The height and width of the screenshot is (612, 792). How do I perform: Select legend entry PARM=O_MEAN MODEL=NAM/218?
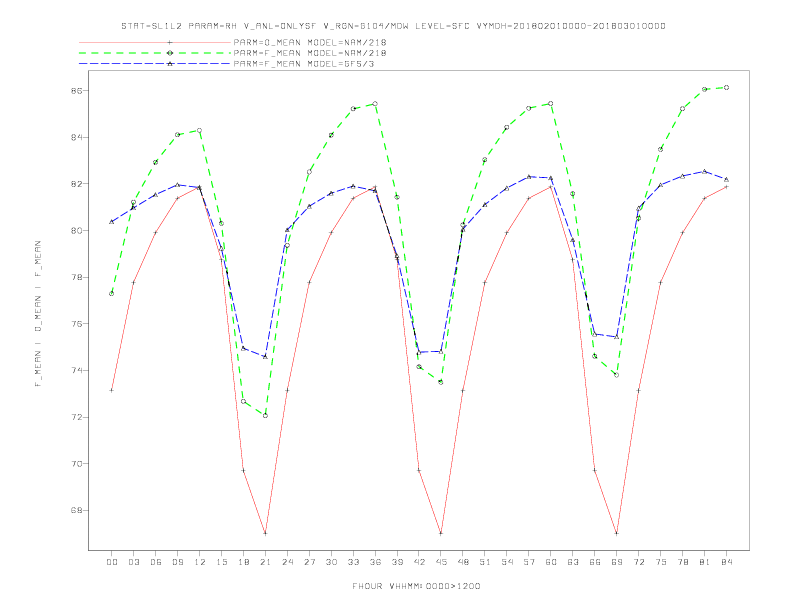pos(310,42)
